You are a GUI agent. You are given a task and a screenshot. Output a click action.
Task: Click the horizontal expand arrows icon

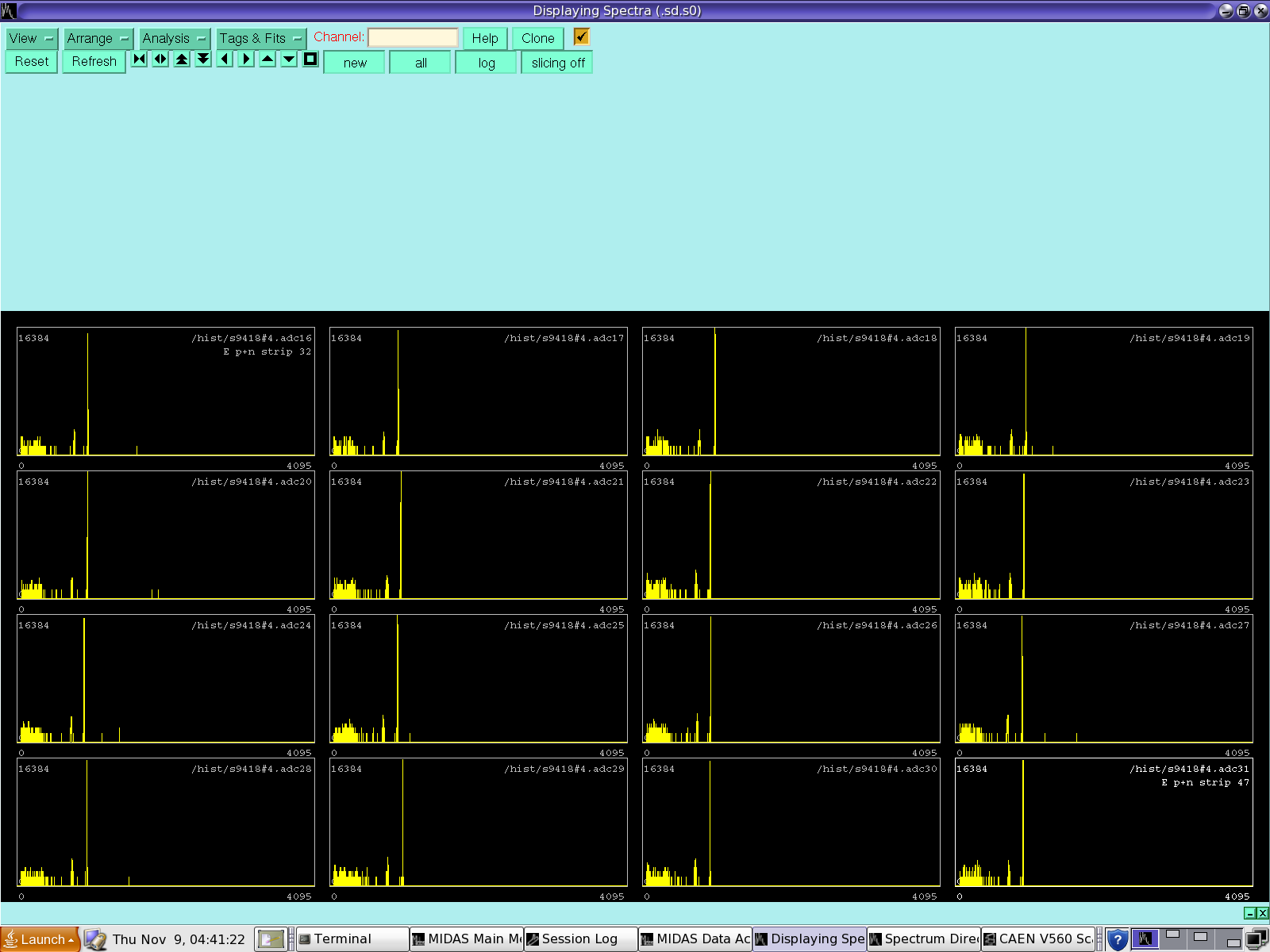[161, 59]
